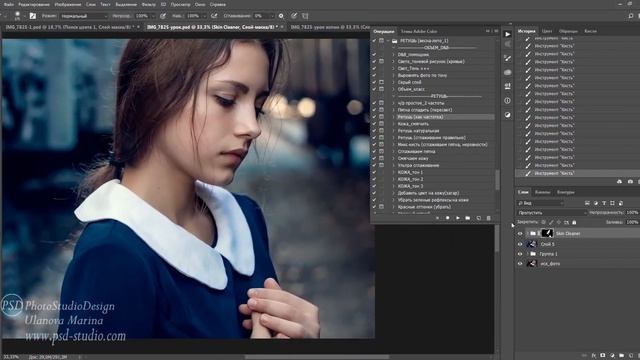Toggle pressure for size icon

(x=294, y=16)
